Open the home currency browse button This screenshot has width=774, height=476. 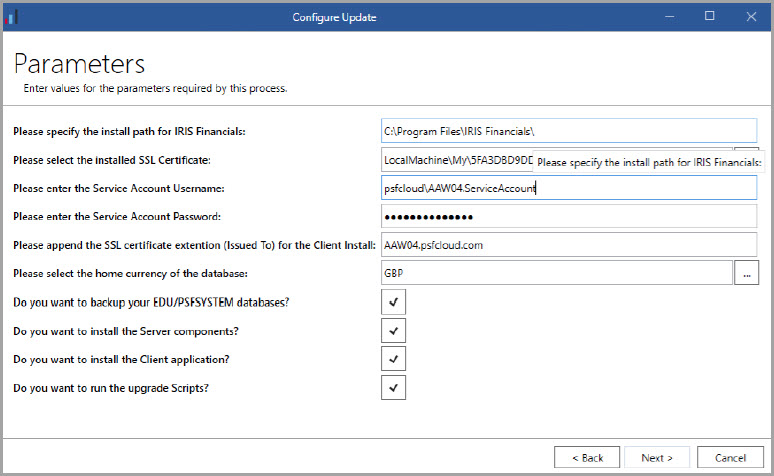pyautogui.click(x=746, y=273)
